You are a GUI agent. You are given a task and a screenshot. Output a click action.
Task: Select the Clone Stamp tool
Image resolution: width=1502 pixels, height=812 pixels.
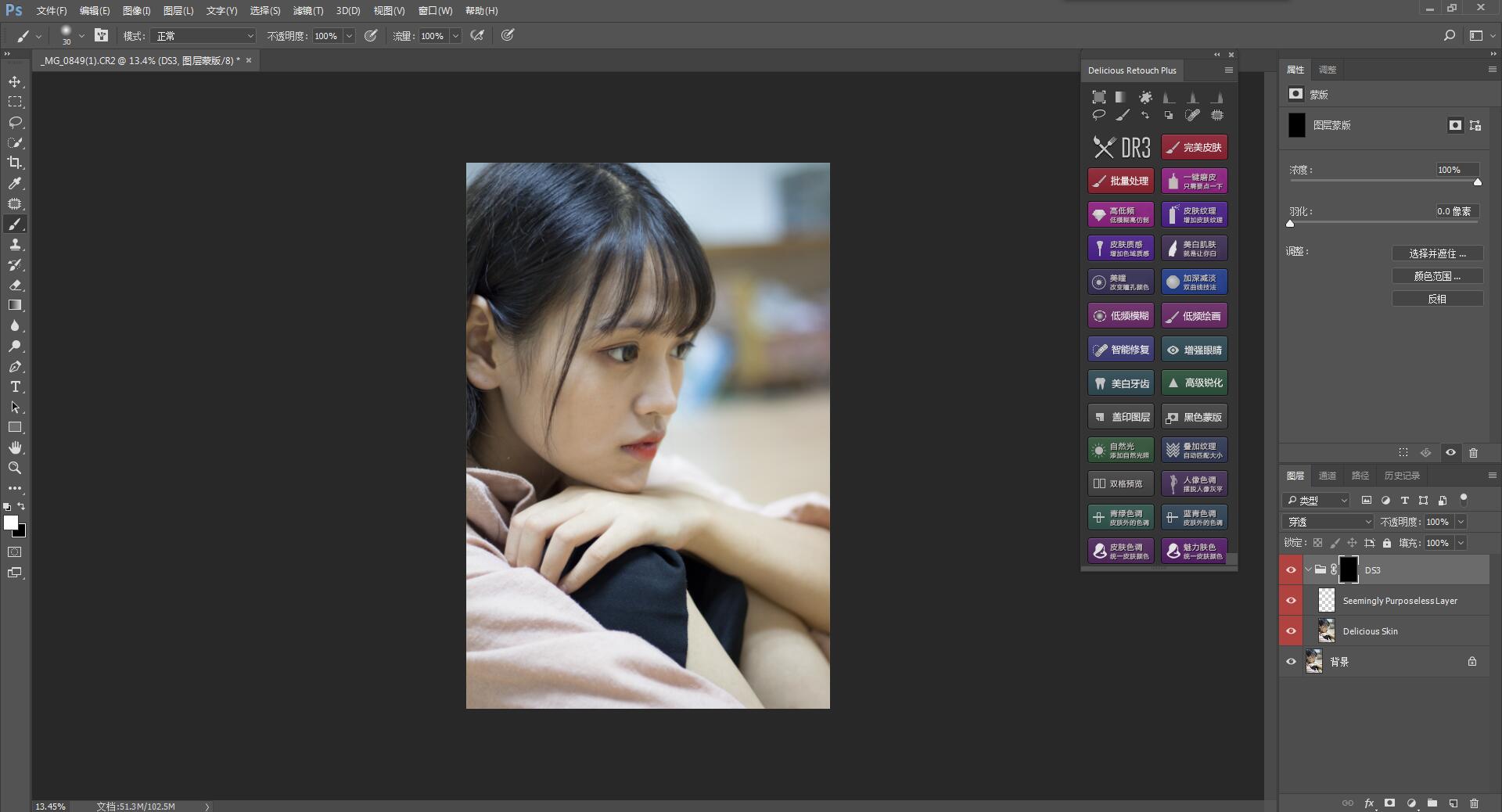point(15,245)
